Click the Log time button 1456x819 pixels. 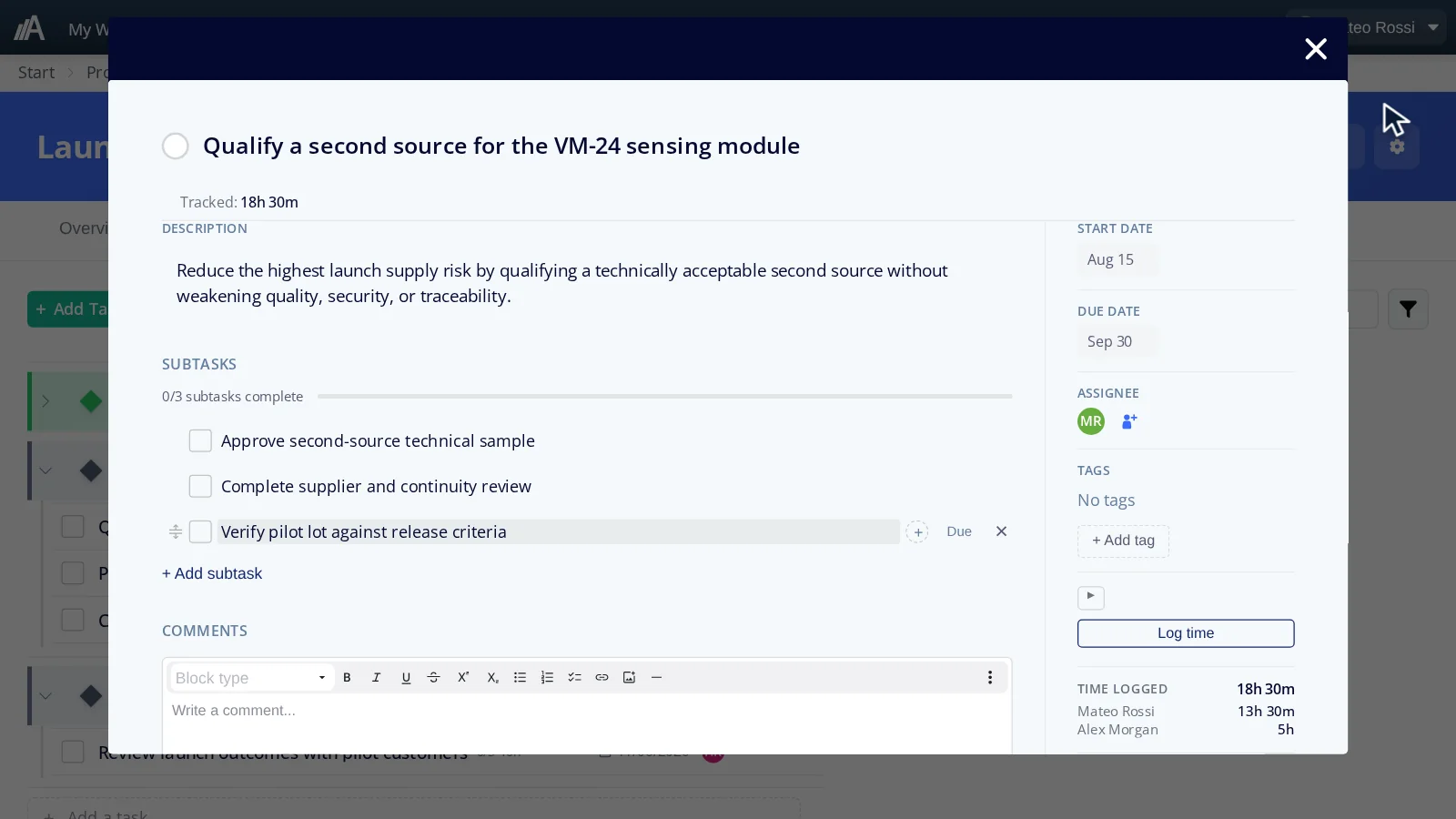pyautogui.click(x=1186, y=633)
